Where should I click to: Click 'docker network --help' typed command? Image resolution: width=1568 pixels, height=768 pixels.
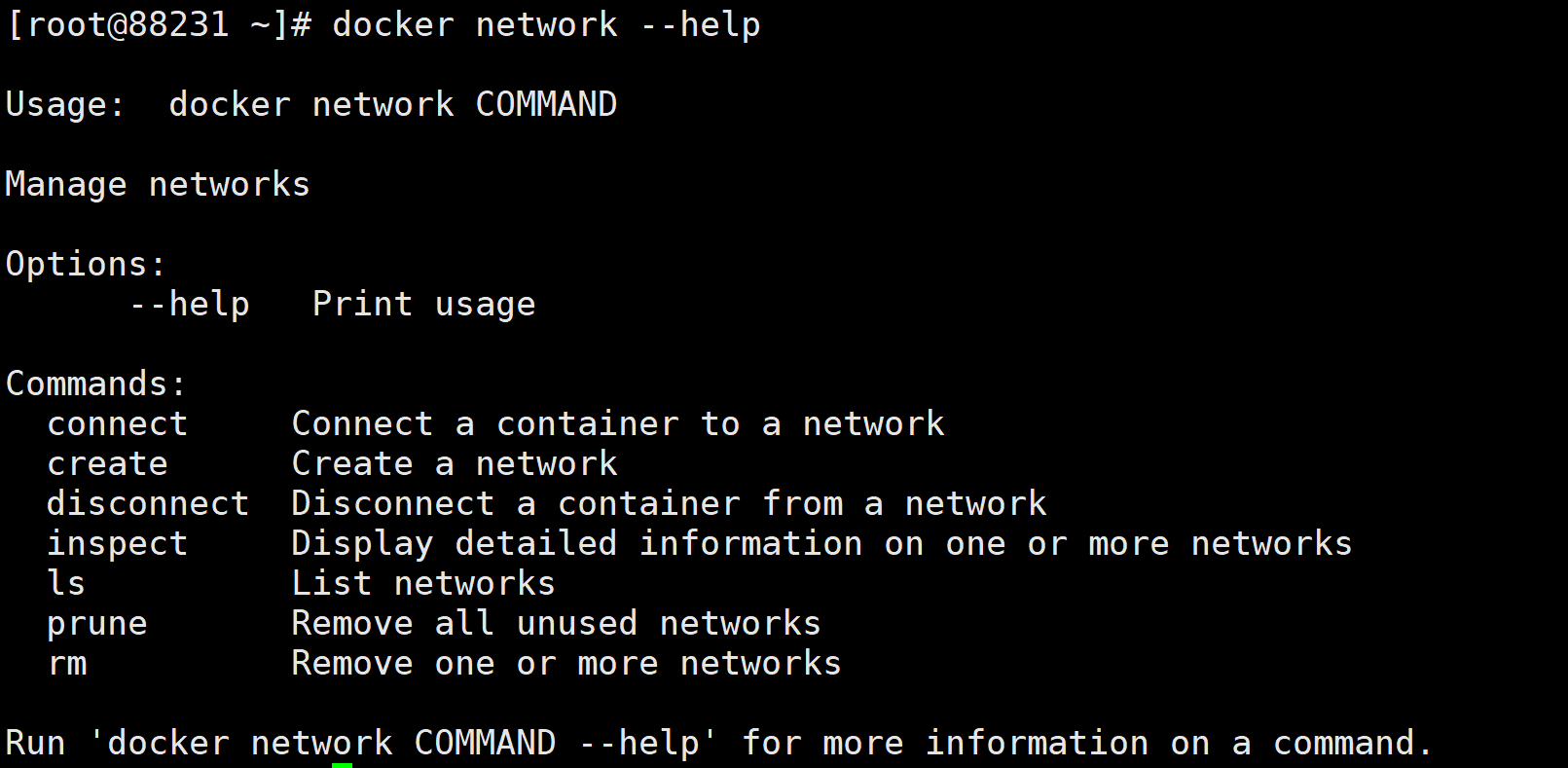click(546, 25)
